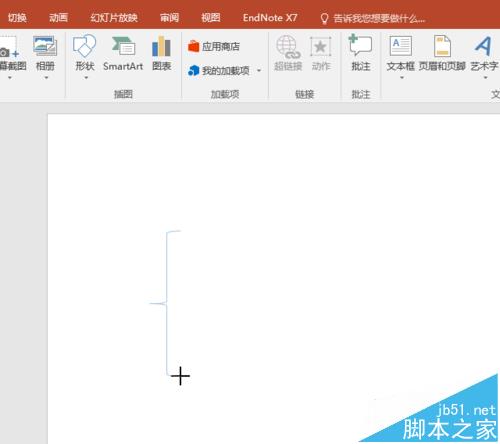Expand the 艺术字 dropdown arrow
Screen dimensions: 500x444
click(x=485, y=78)
